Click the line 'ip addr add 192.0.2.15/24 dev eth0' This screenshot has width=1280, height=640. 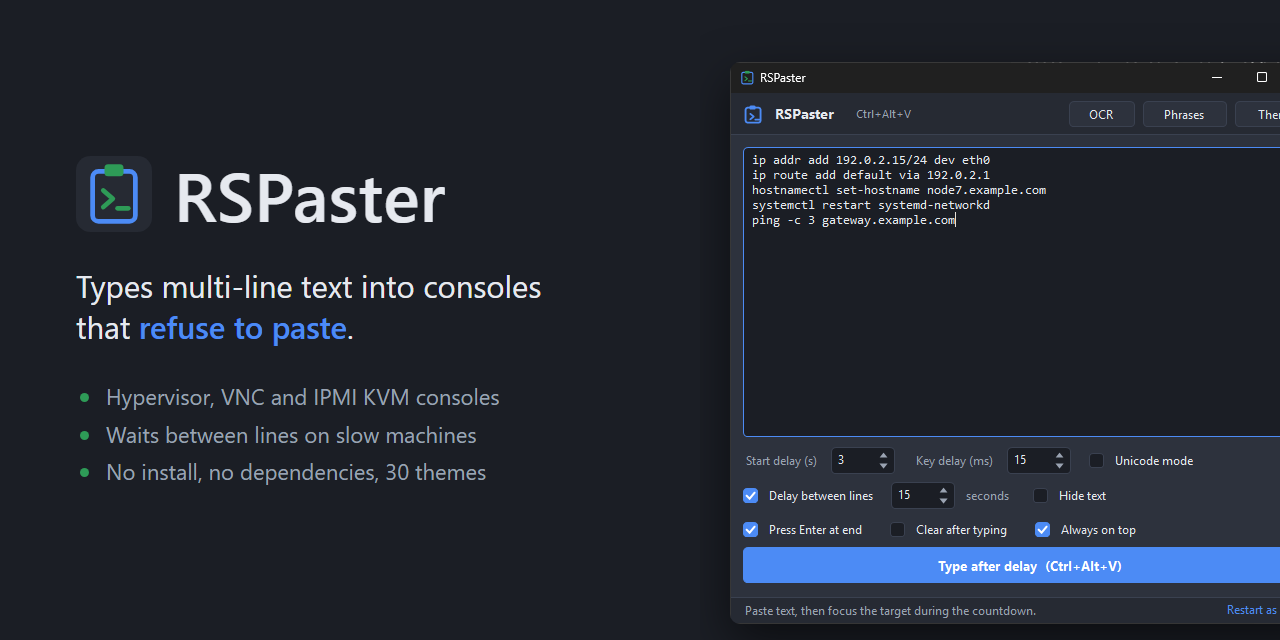(x=871, y=160)
